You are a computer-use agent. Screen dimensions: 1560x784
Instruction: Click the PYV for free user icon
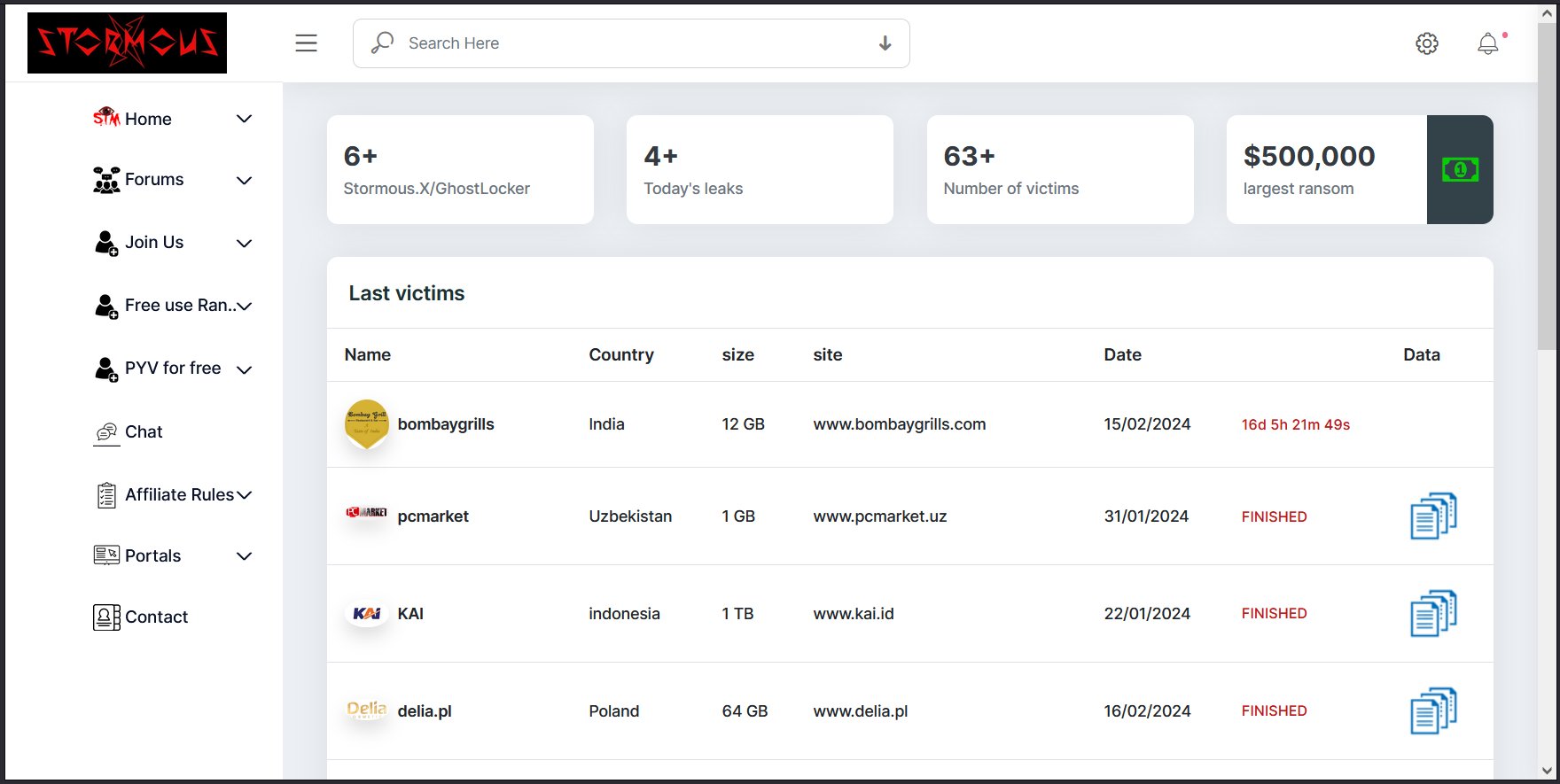click(x=106, y=369)
